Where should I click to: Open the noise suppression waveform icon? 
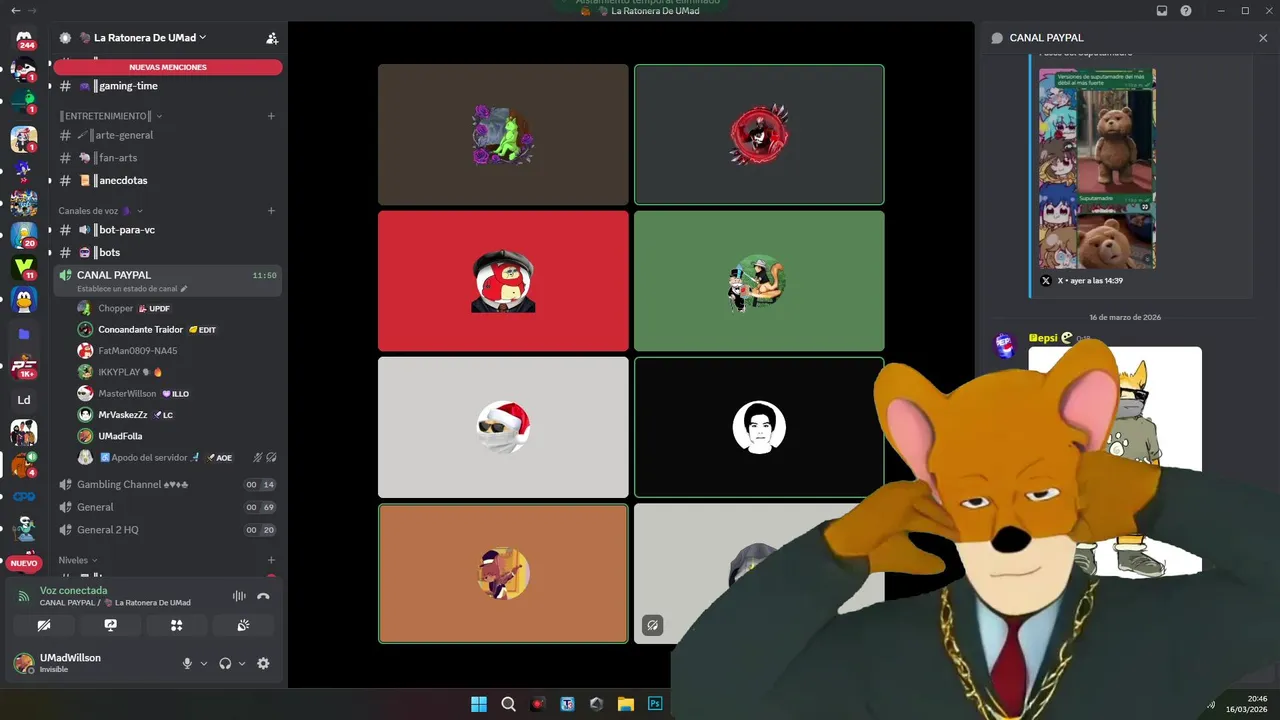[x=239, y=596]
